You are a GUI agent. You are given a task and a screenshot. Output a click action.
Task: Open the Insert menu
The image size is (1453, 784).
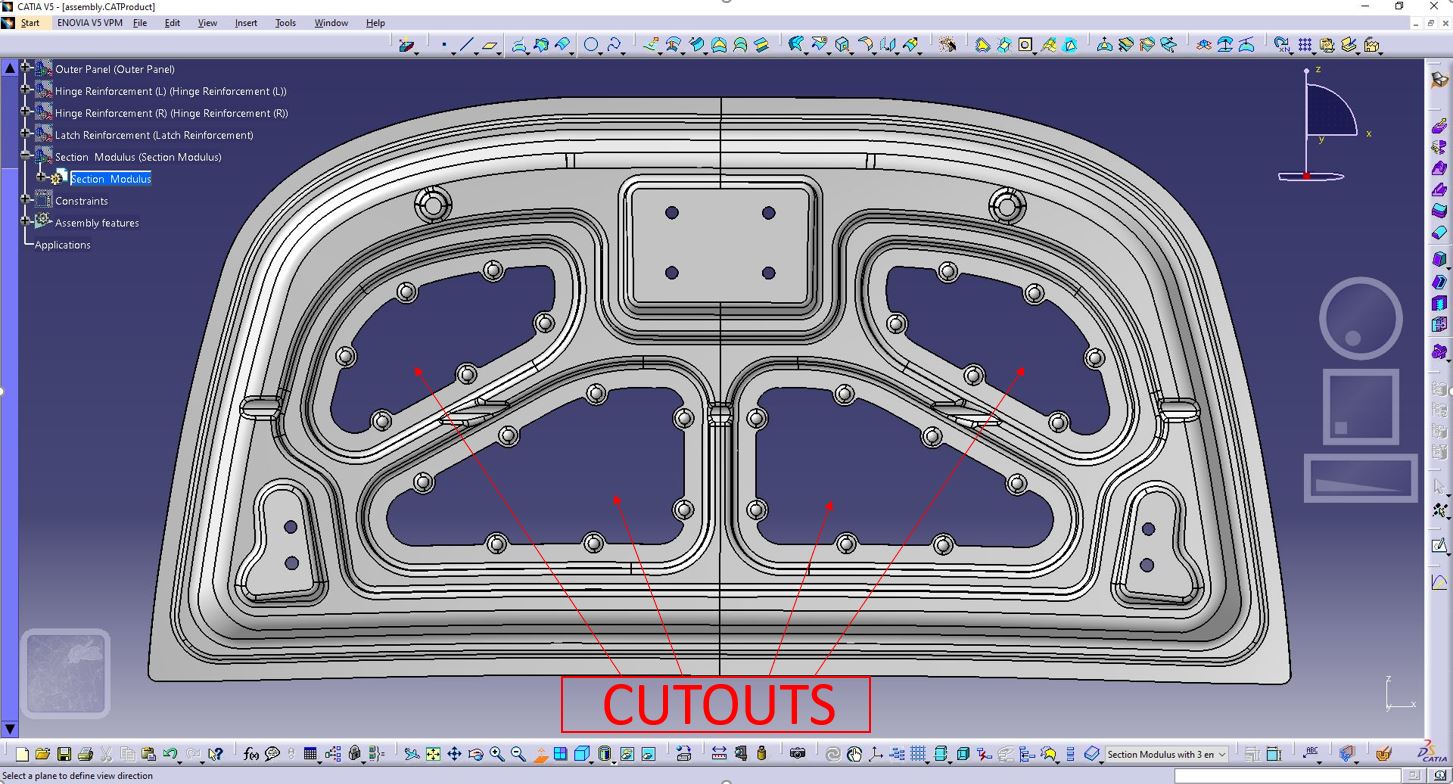(x=246, y=23)
